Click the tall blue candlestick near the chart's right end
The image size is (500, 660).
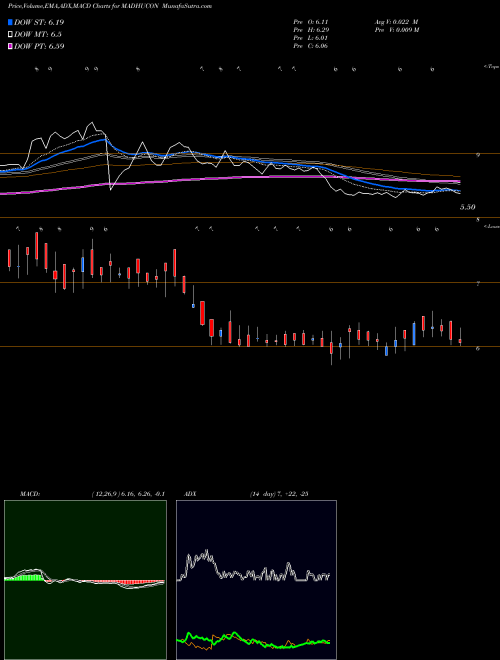pos(414,334)
